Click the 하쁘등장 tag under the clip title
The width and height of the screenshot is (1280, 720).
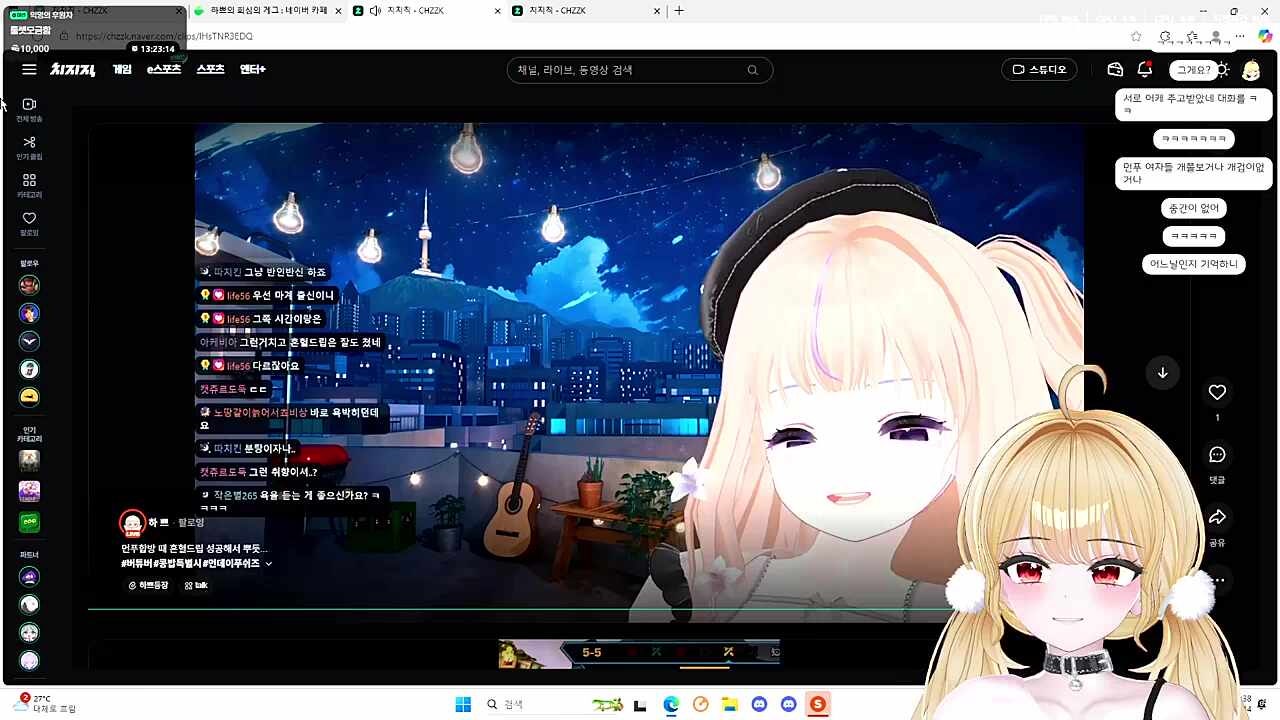coord(148,585)
